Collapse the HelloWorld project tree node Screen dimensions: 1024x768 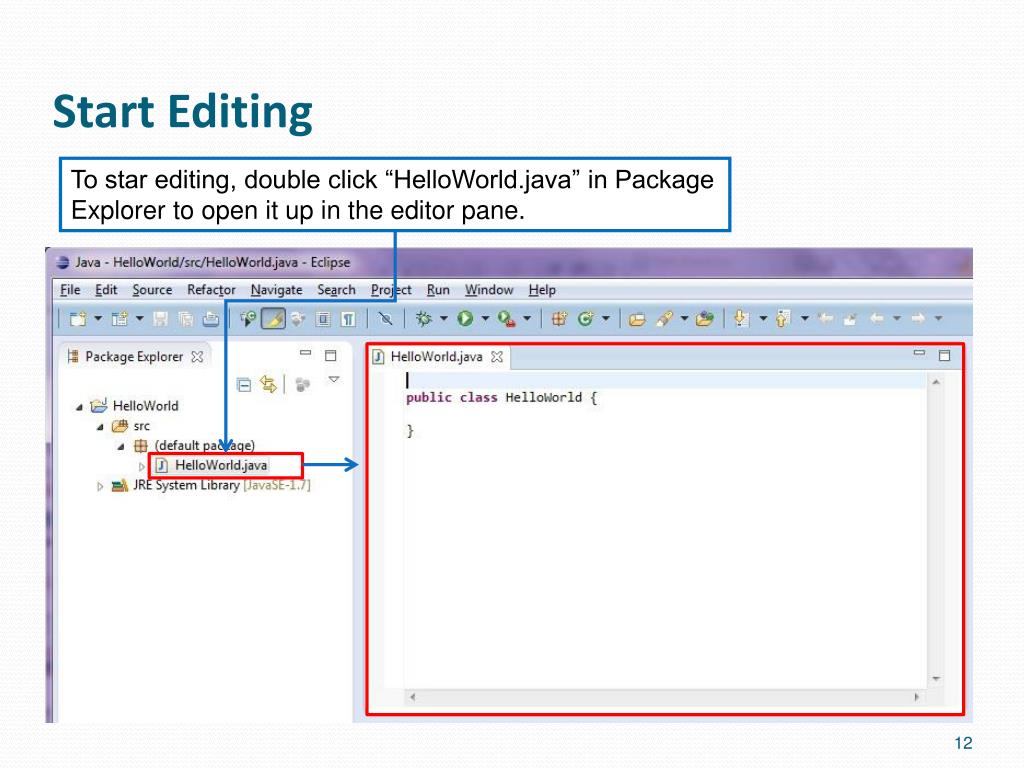pyautogui.click(x=79, y=407)
